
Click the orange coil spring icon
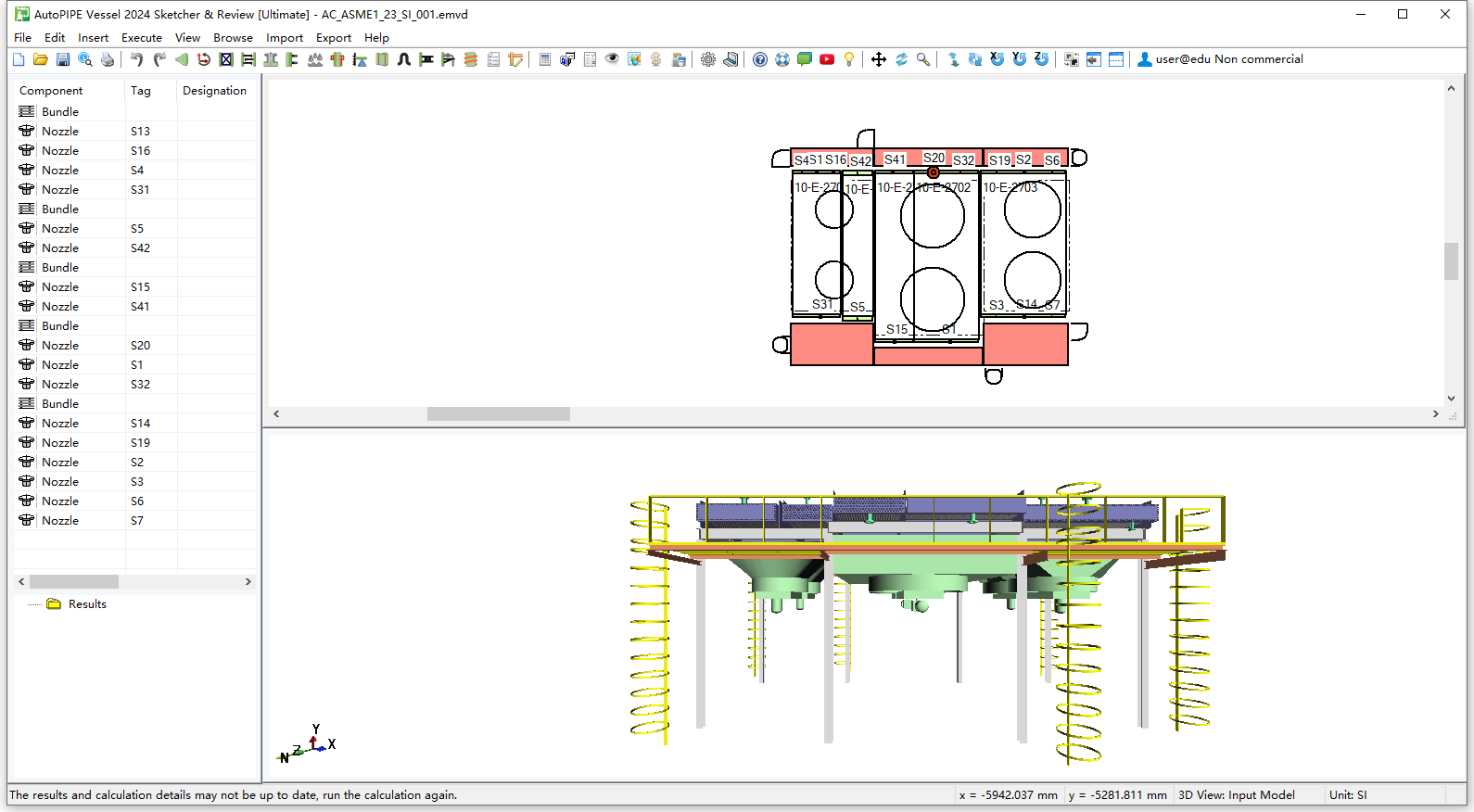tap(471, 59)
